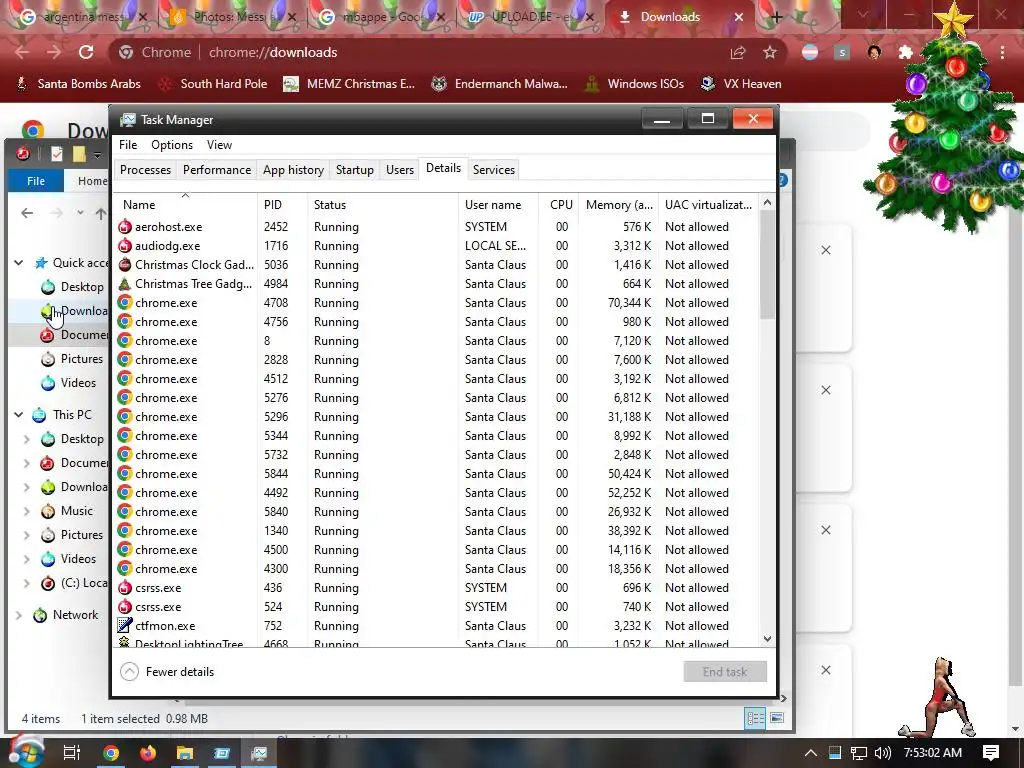Open Windows ISOs bookmark
This screenshot has width=1024, height=768.
coord(634,84)
